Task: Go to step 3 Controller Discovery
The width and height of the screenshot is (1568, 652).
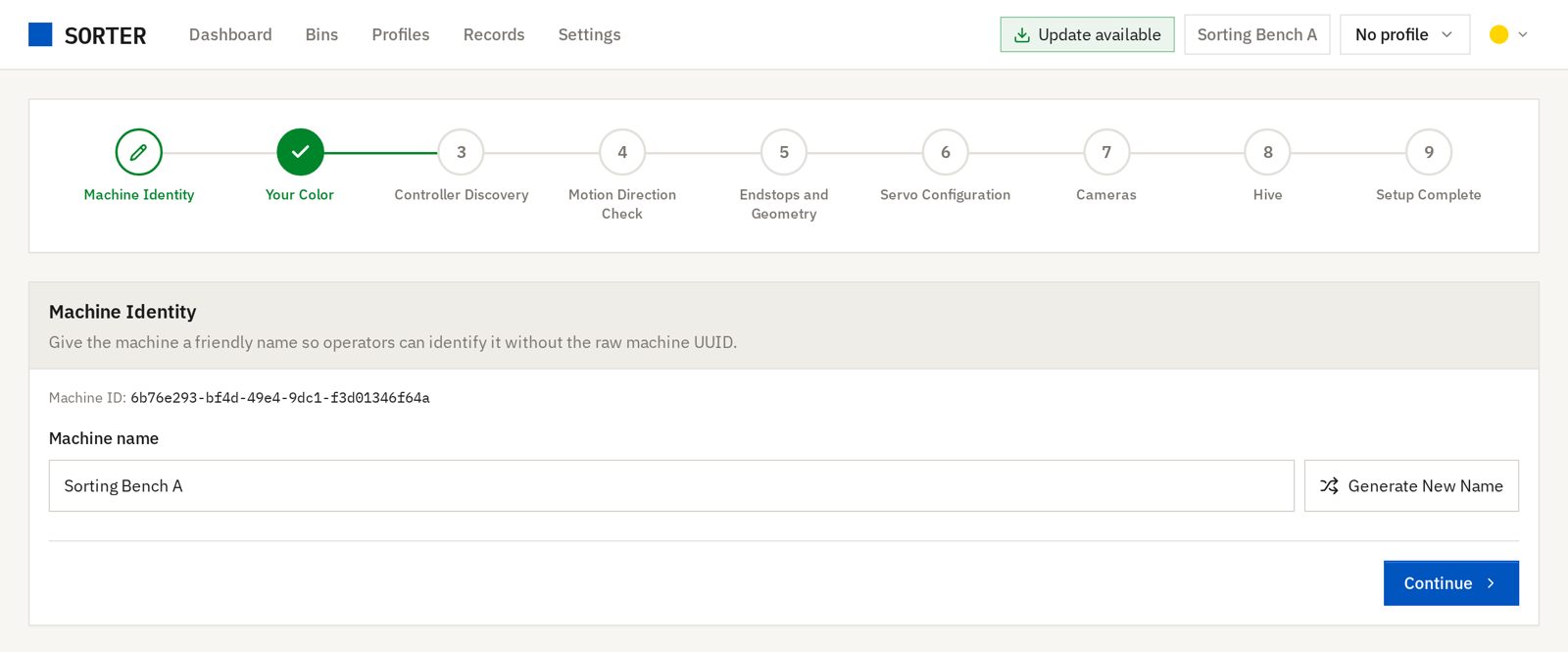Action: coord(462,152)
